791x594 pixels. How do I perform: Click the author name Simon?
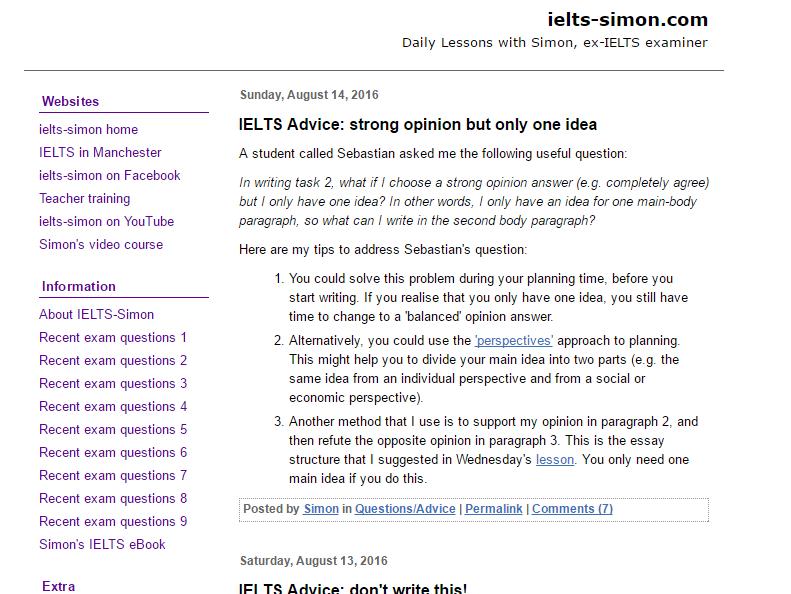pyautogui.click(x=321, y=509)
